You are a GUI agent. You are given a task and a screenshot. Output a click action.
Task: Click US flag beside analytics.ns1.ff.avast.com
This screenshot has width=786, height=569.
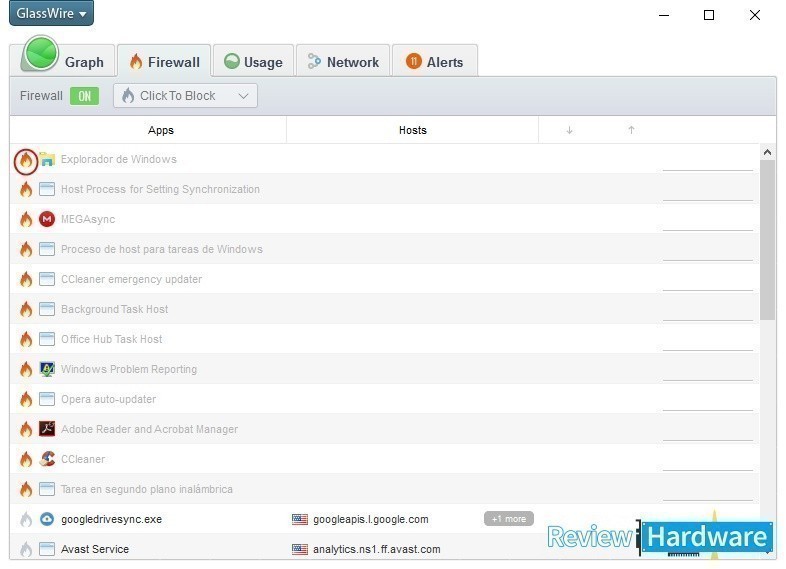(x=300, y=549)
